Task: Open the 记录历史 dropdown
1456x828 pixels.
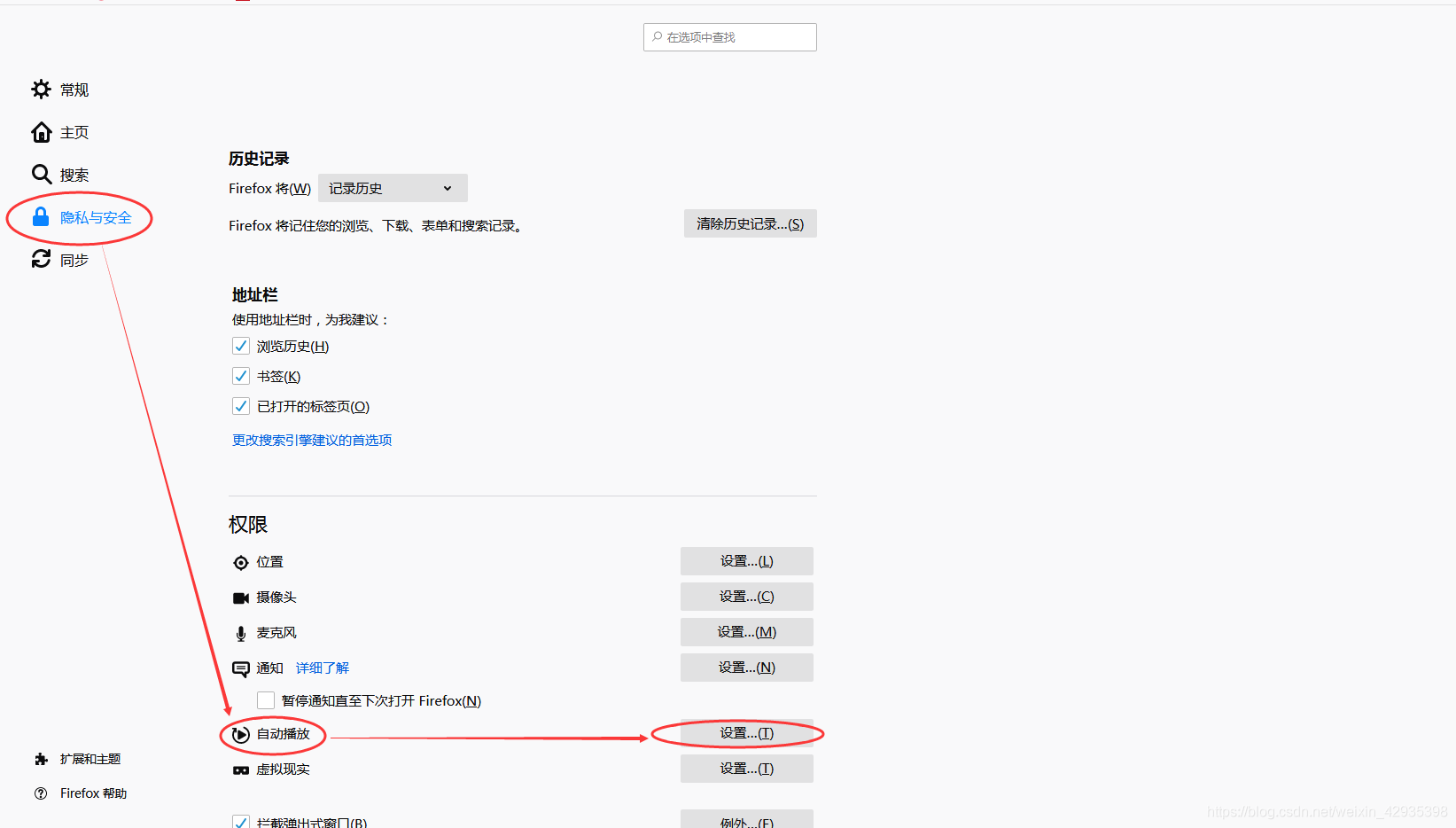Action: tap(393, 188)
